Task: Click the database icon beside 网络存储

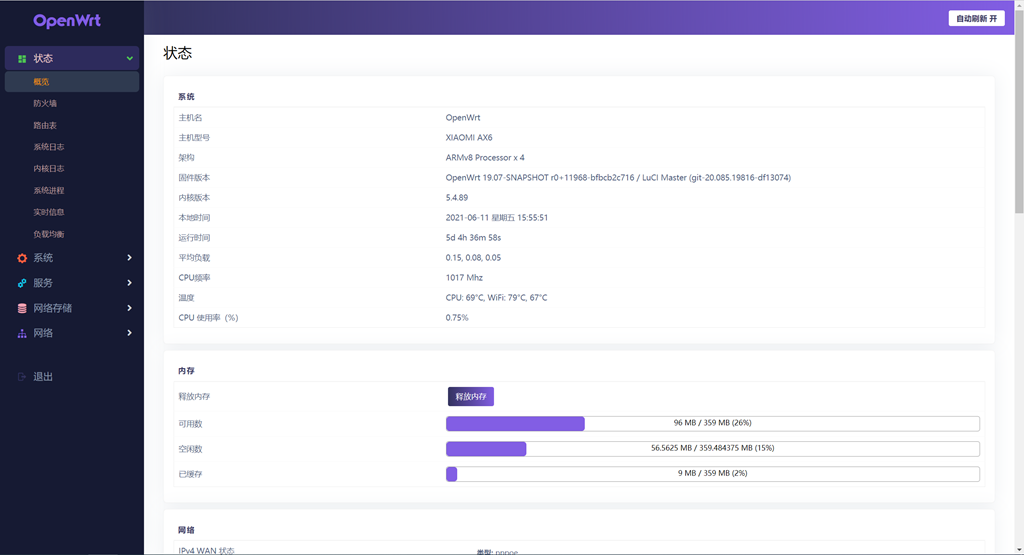Action: click(22, 308)
